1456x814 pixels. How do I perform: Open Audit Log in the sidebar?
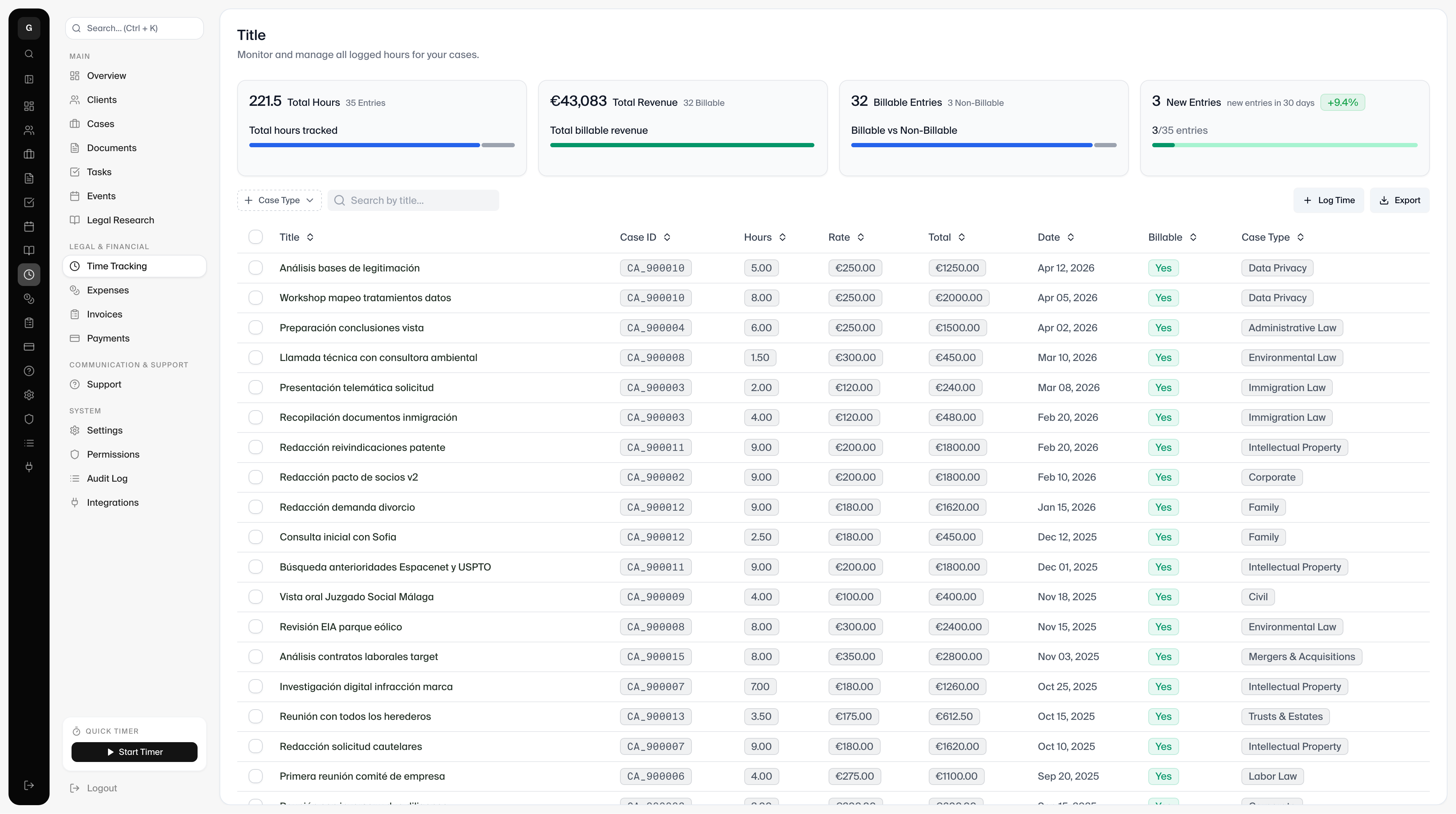click(x=135, y=478)
